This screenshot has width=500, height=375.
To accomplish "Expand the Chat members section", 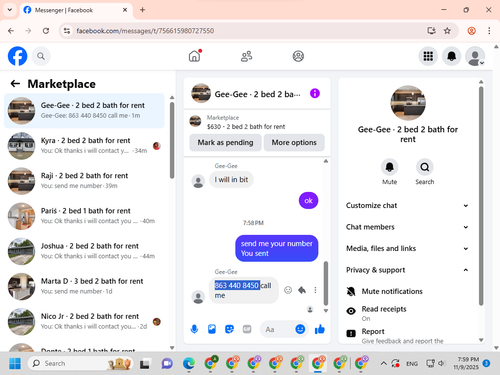I will [407, 227].
